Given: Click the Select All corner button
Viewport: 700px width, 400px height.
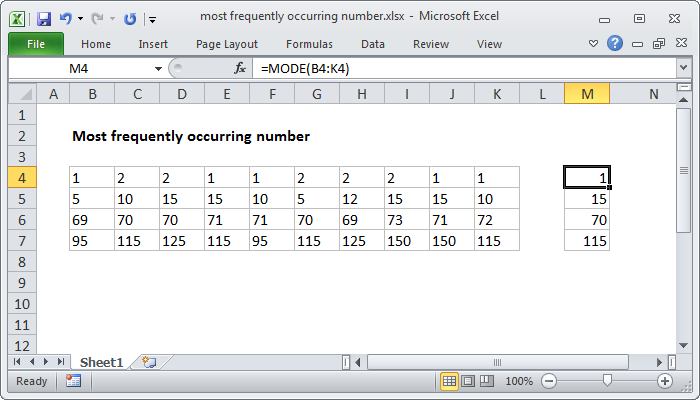Looking at the screenshot, I should pos(23,94).
